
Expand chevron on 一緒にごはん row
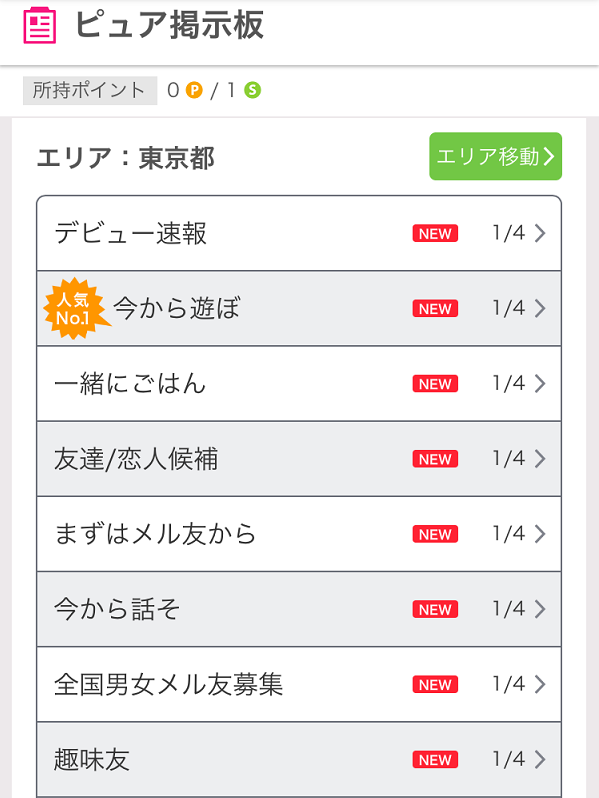point(540,383)
